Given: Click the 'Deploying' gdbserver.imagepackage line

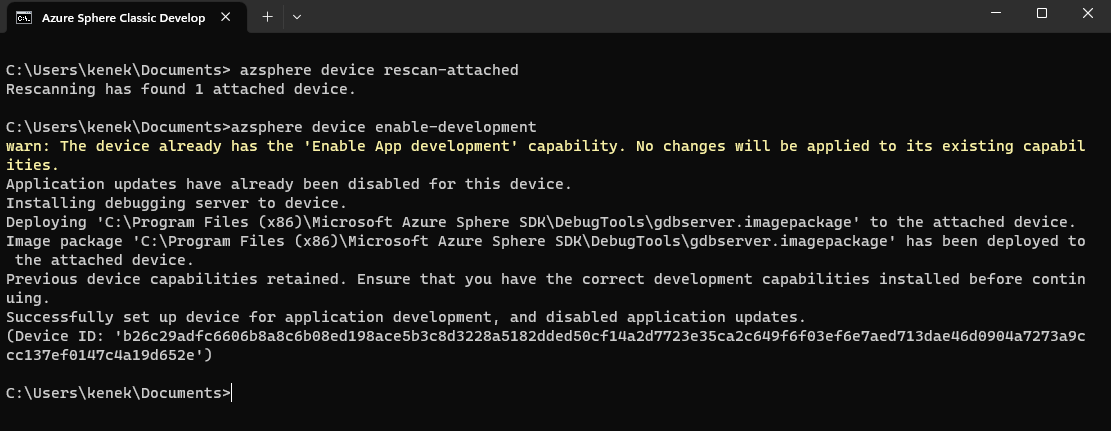Looking at the screenshot, I should point(541,222).
